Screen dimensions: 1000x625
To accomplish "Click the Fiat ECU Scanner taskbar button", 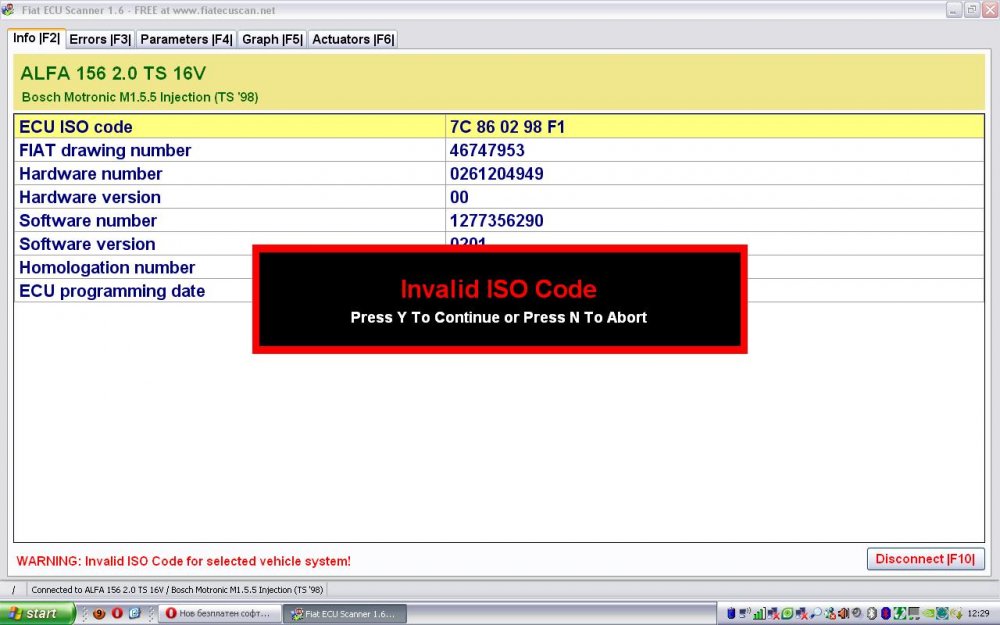I will point(344,613).
